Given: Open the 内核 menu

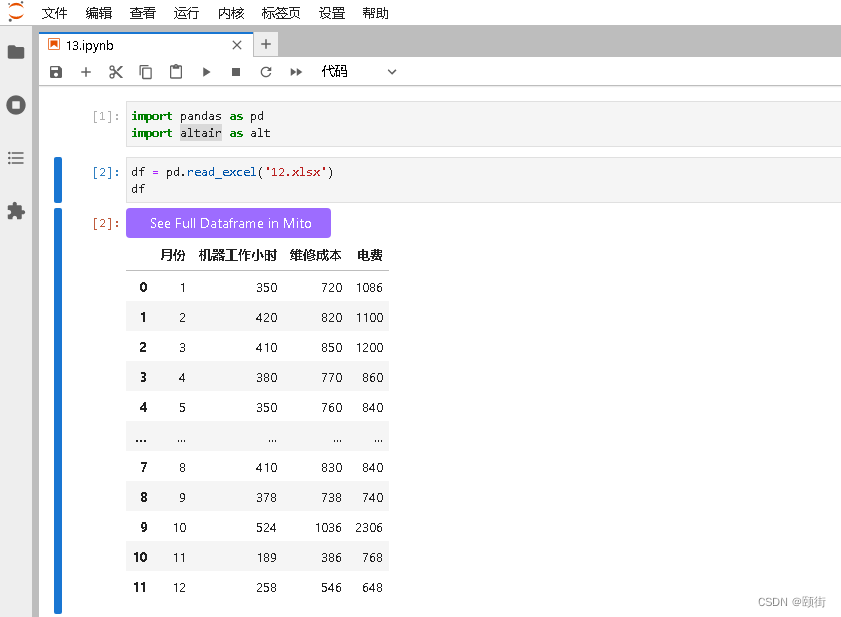Looking at the screenshot, I should point(230,13).
